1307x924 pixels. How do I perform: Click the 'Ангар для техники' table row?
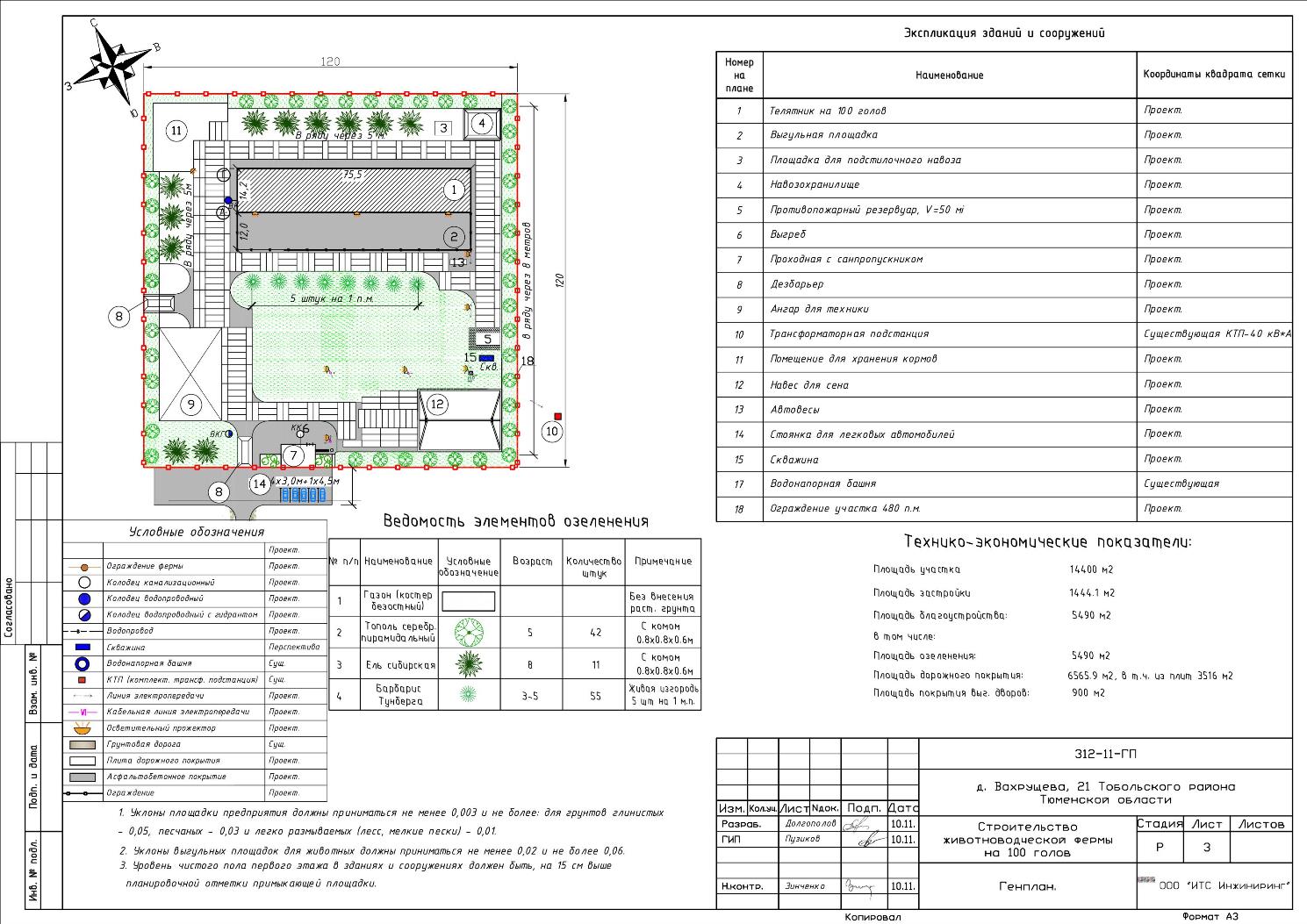coord(1004,309)
